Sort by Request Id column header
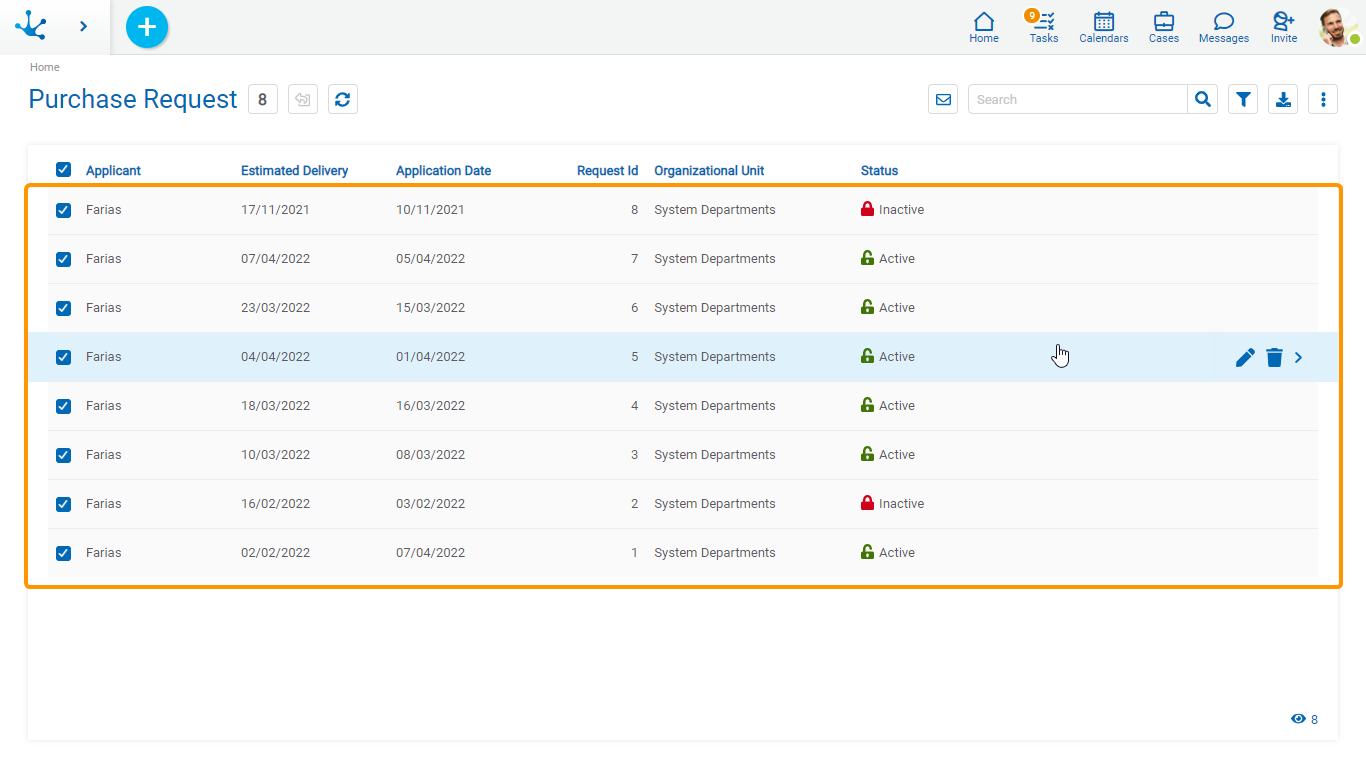 (x=607, y=171)
